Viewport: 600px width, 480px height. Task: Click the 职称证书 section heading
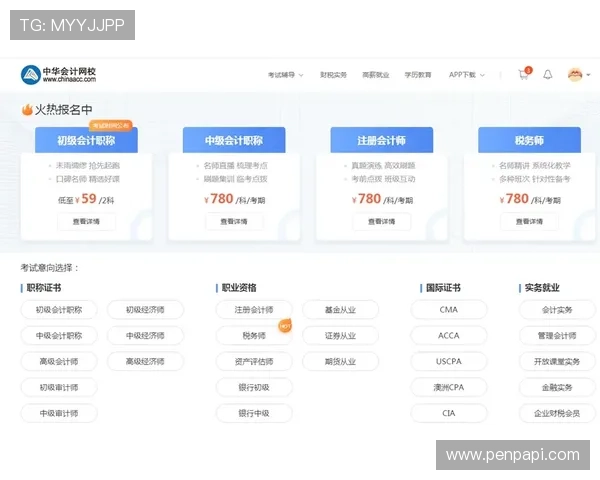(44, 288)
